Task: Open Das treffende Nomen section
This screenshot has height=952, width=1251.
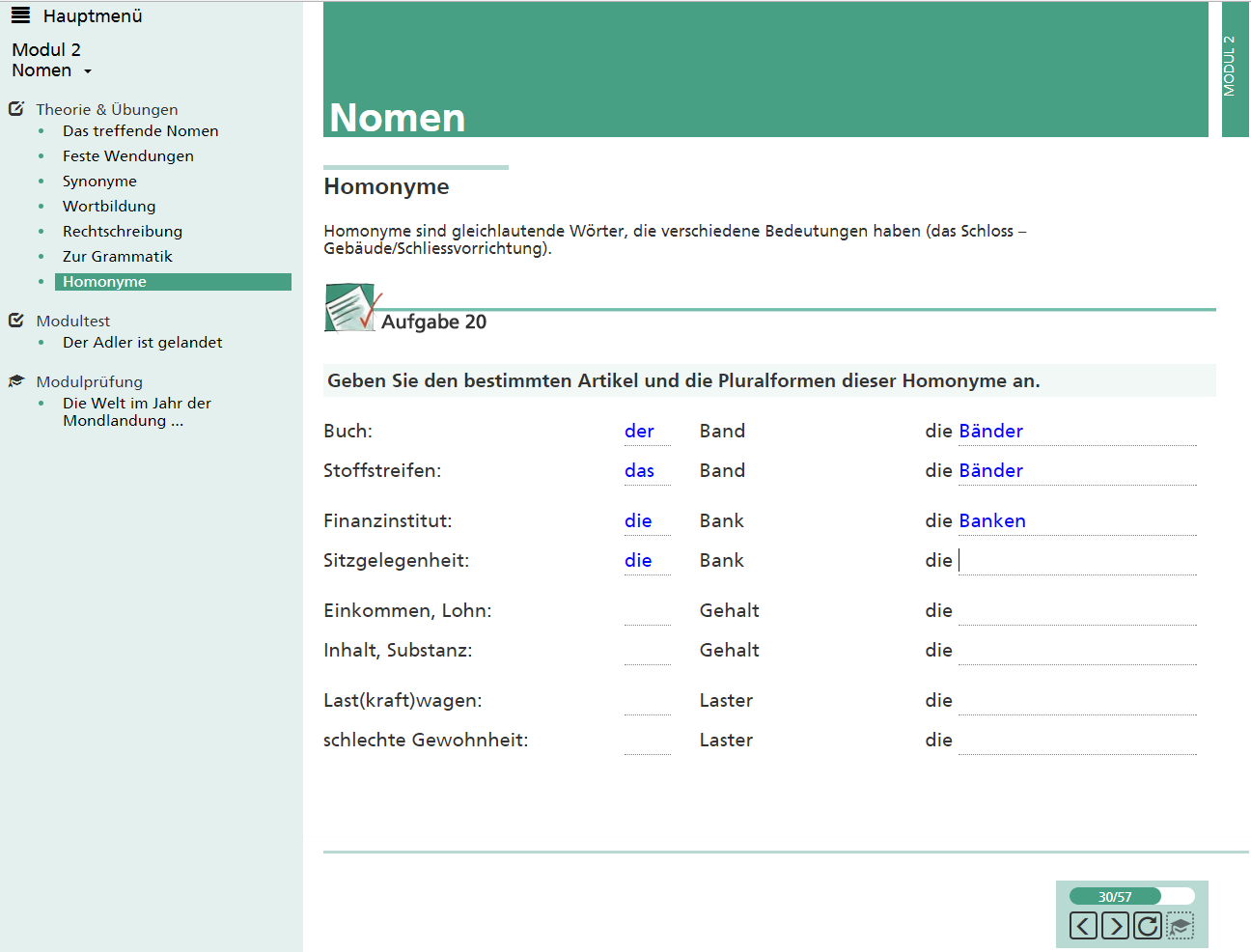Action: 141,131
